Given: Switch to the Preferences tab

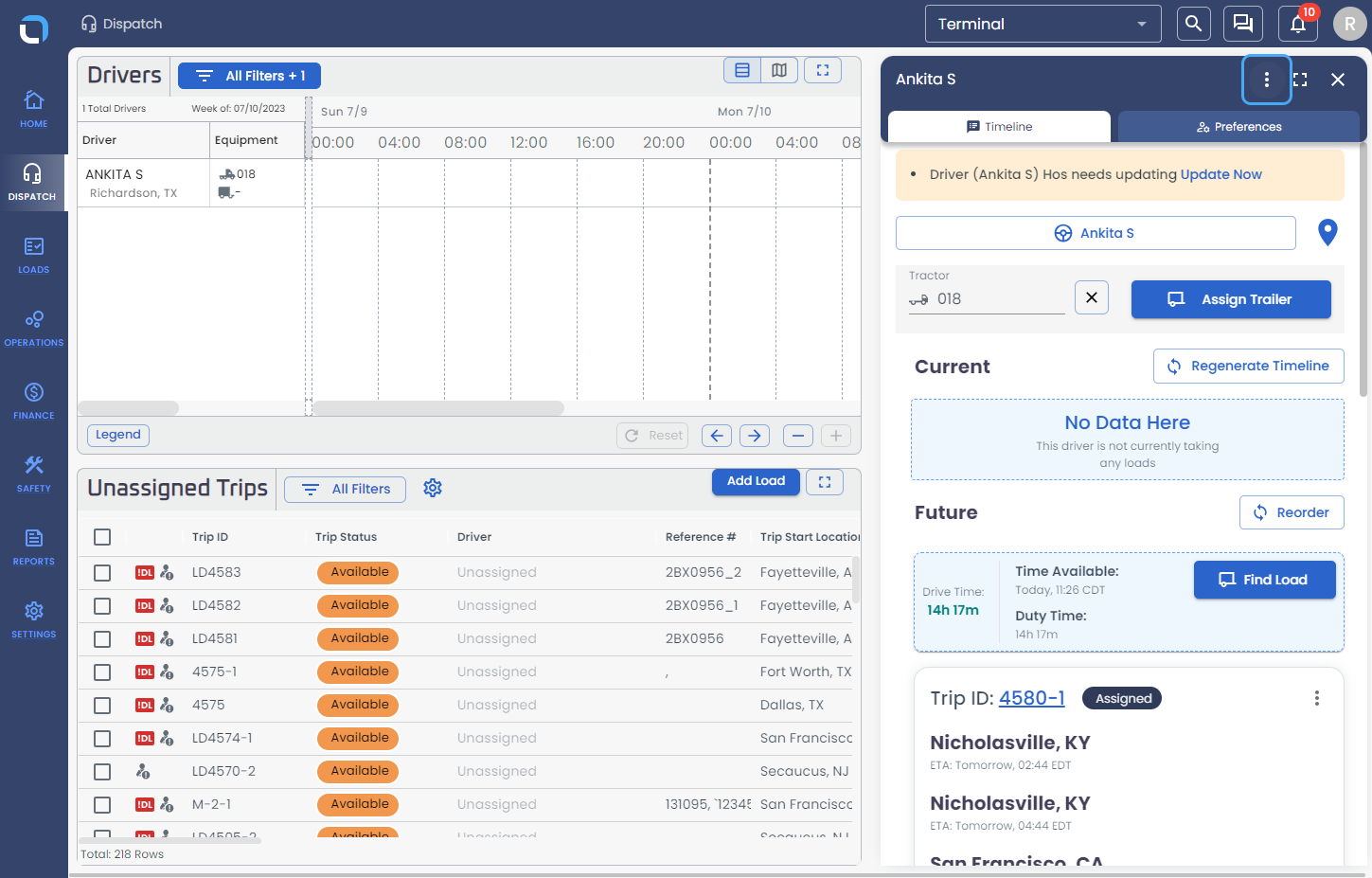Looking at the screenshot, I should coord(1238,127).
